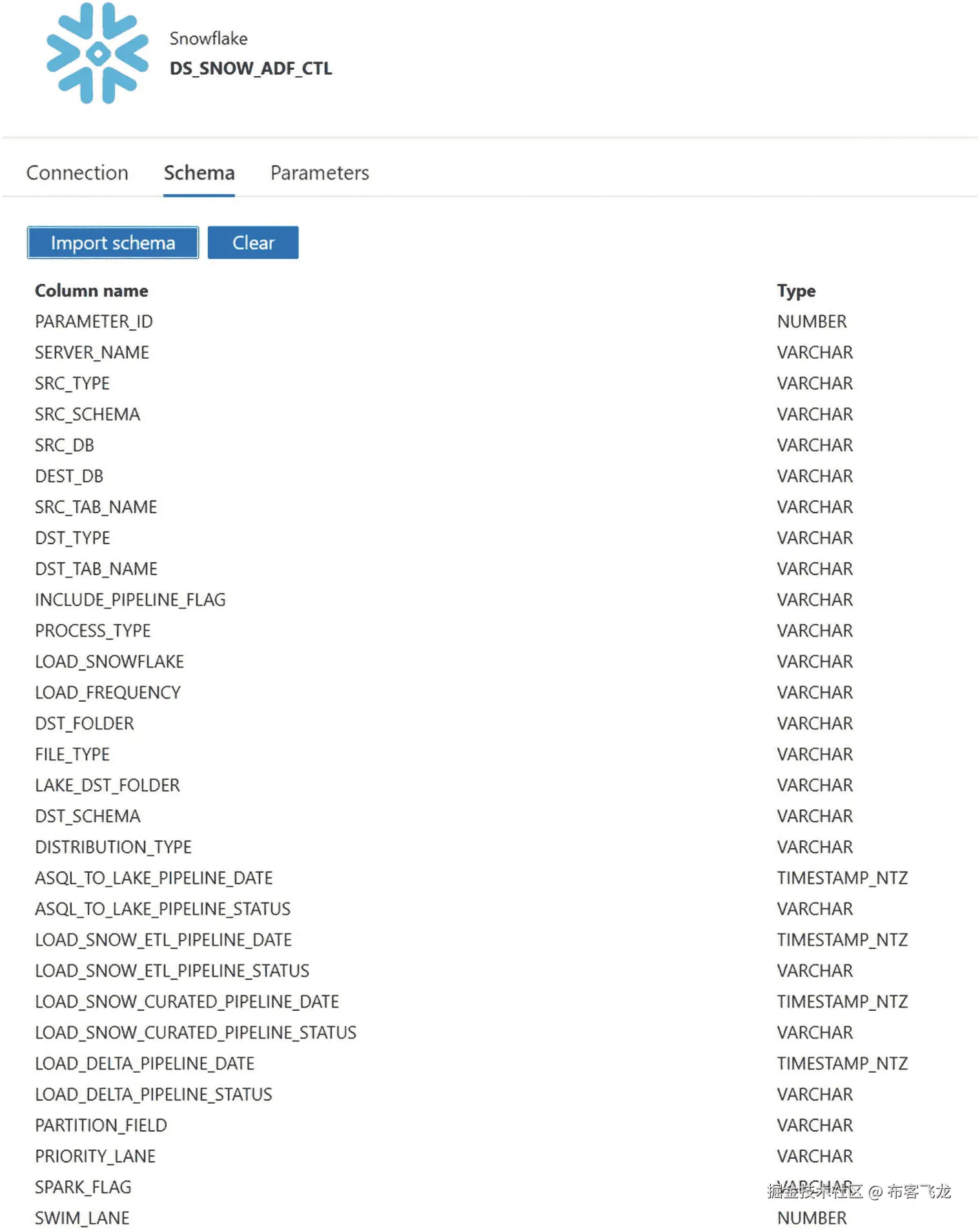Click the DEST_DB column name
Viewport: 980px width, 1229px height.
pos(69,476)
